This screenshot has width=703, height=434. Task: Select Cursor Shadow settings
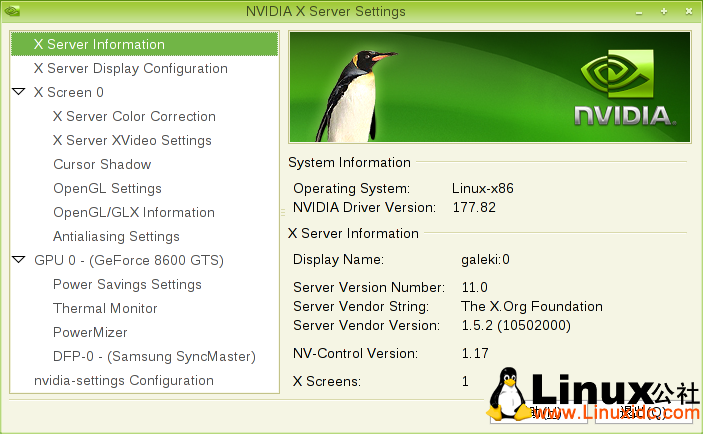click(x=102, y=164)
